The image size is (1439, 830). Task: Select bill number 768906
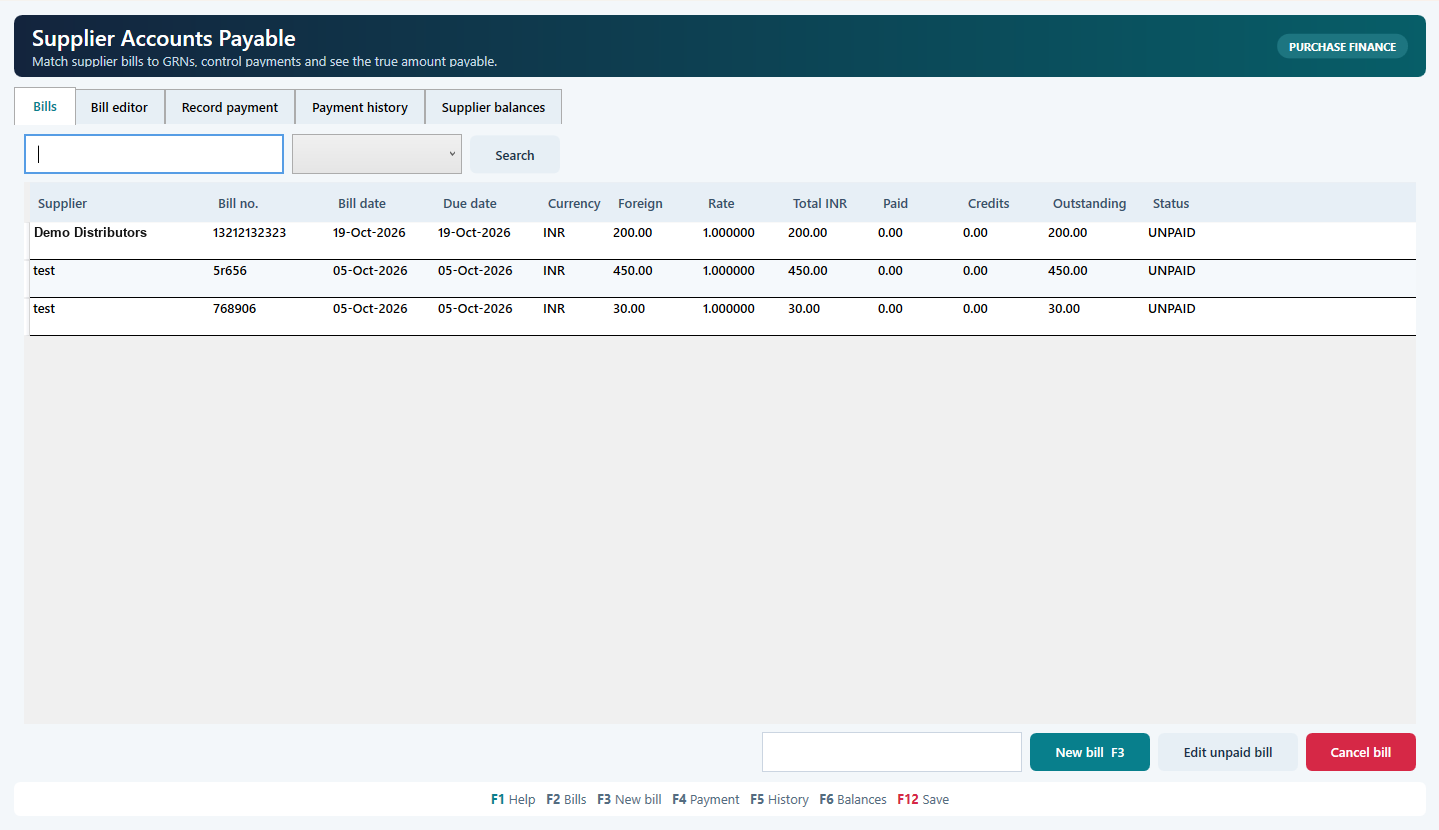(234, 309)
